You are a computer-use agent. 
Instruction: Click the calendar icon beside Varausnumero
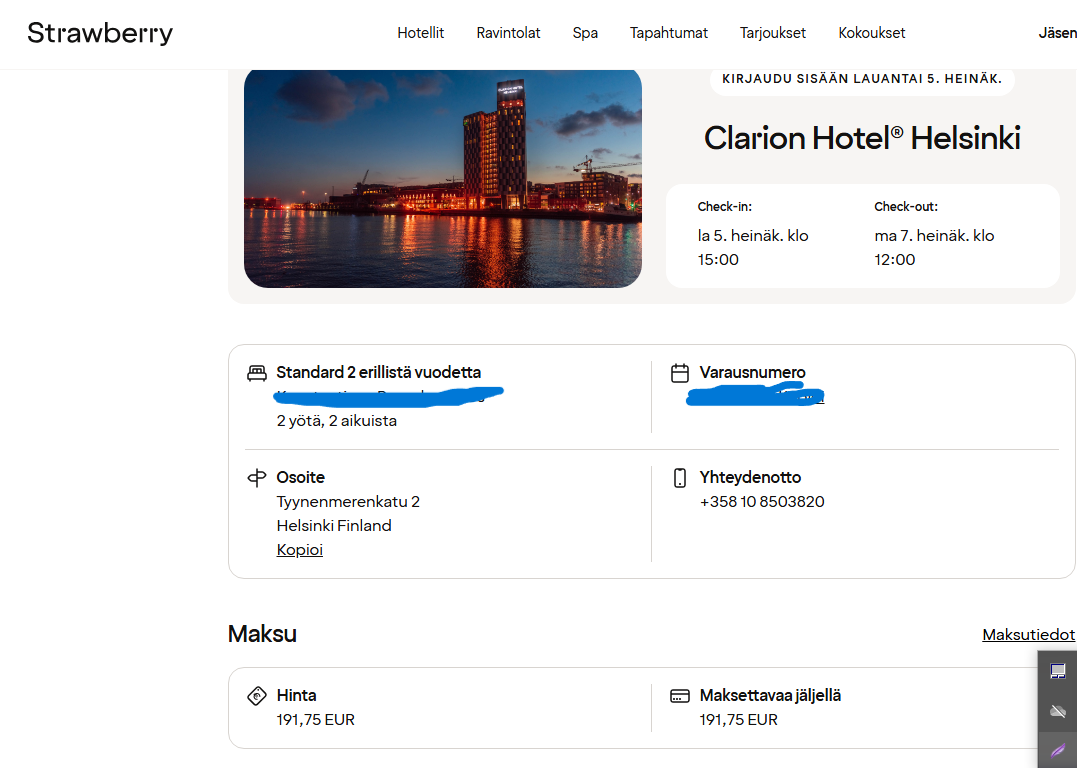point(680,373)
